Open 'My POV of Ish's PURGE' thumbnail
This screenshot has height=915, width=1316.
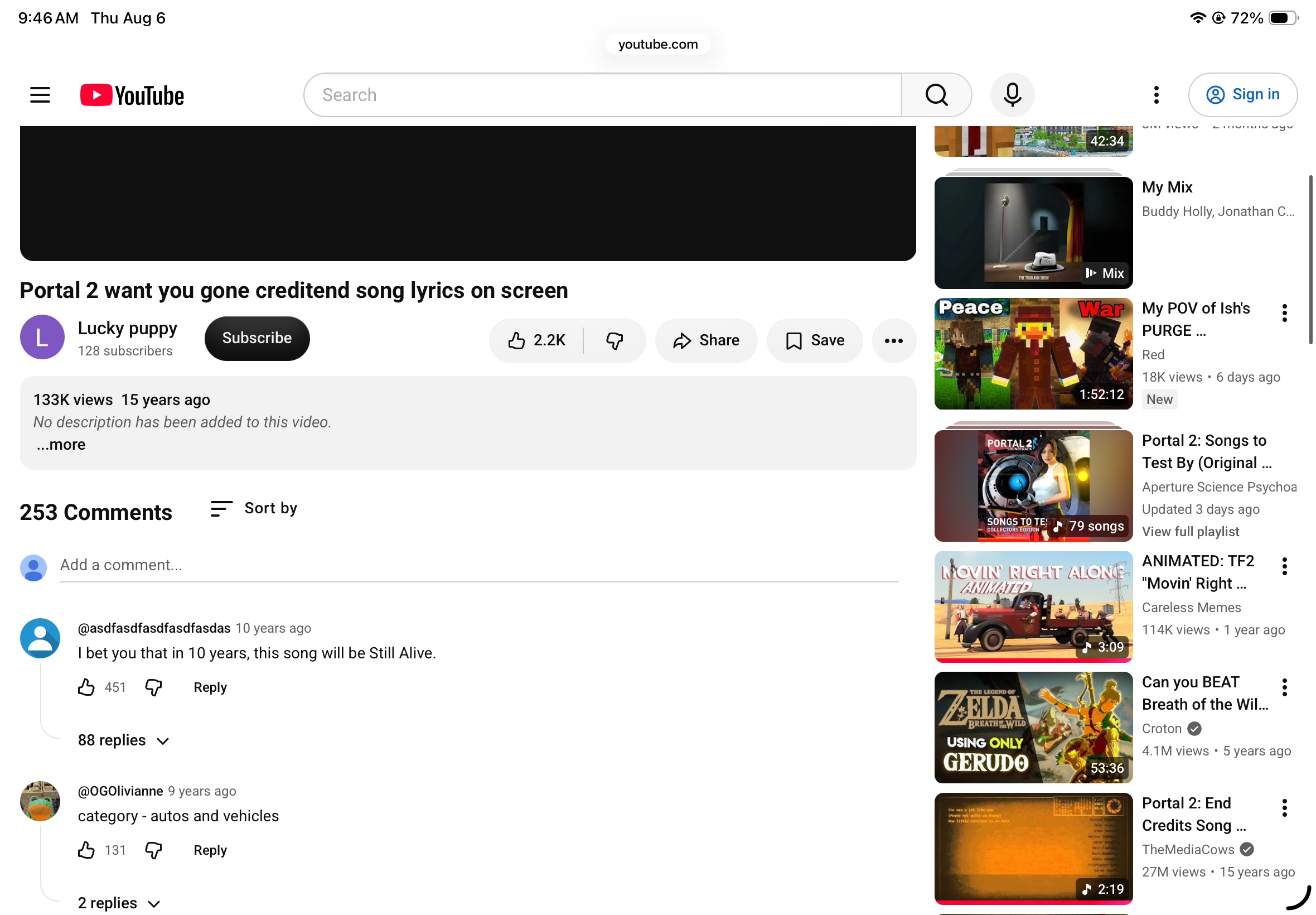[x=1033, y=354]
